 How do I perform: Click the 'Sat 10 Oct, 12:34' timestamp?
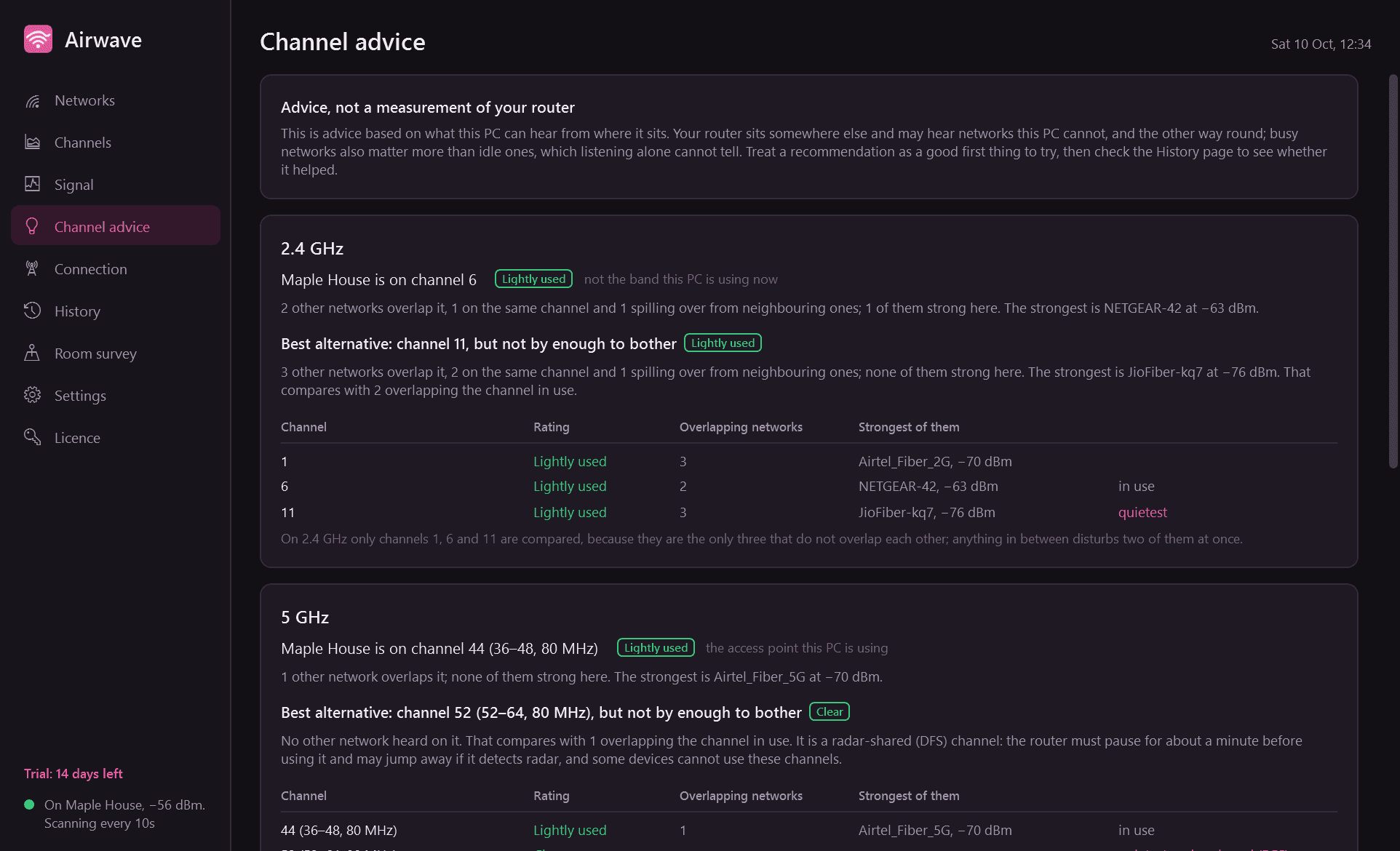(x=1321, y=44)
